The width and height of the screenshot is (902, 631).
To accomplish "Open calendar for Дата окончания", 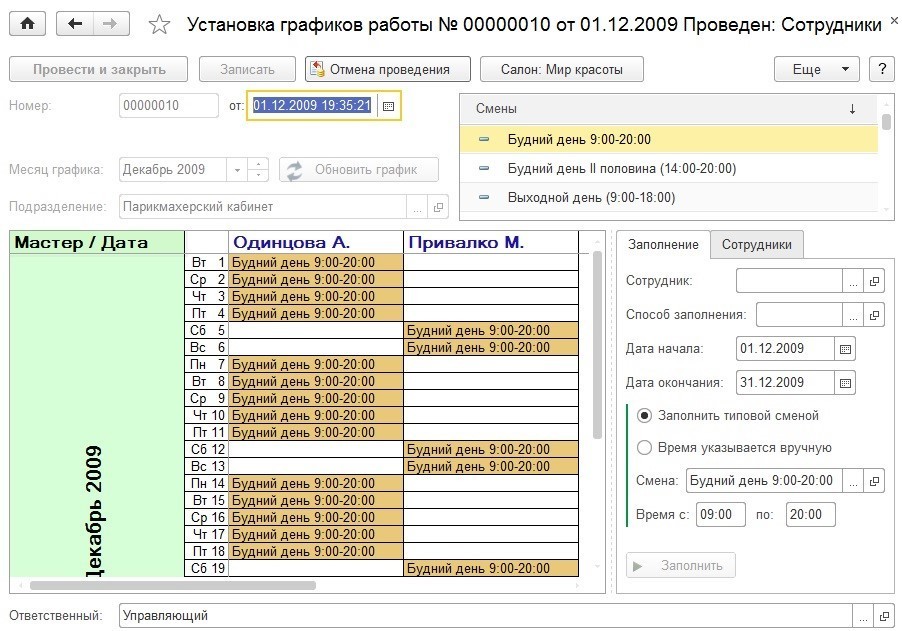I will [x=845, y=383].
